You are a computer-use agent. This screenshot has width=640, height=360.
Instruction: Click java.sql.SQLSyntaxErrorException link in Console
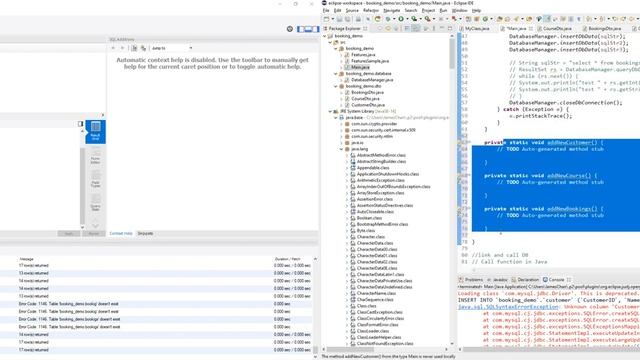coord(508,307)
